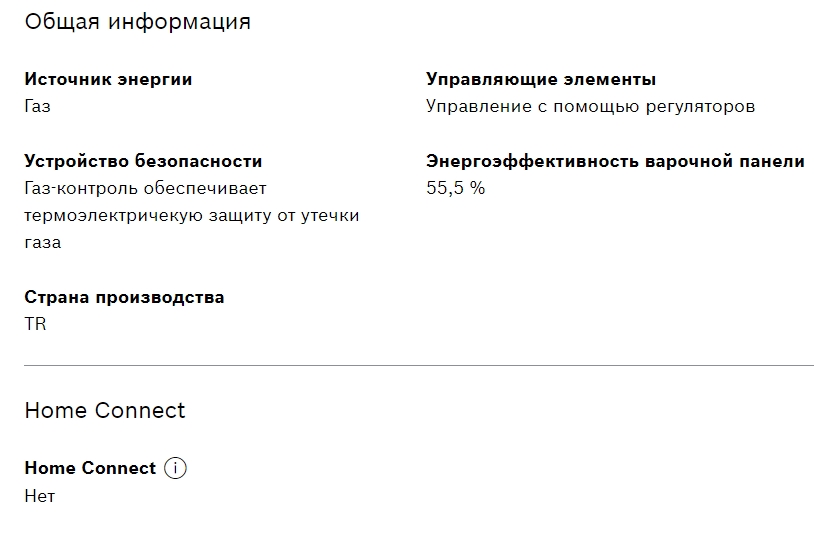Screen dimensions: 814x534
Task: Click the "Нет" value under Home Connect
Action: (39, 495)
